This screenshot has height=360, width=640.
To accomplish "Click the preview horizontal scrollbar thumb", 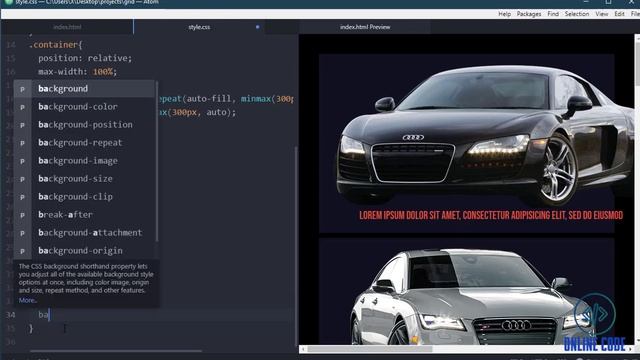I will coord(369,349).
